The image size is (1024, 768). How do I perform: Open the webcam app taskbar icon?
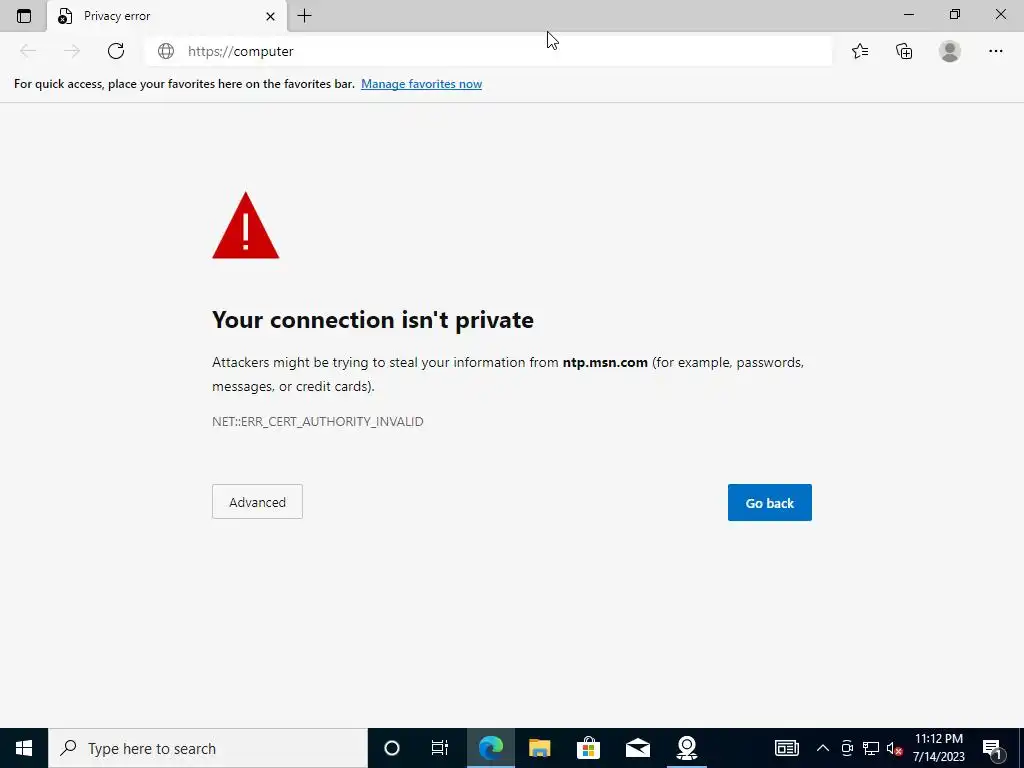click(686, 748)
